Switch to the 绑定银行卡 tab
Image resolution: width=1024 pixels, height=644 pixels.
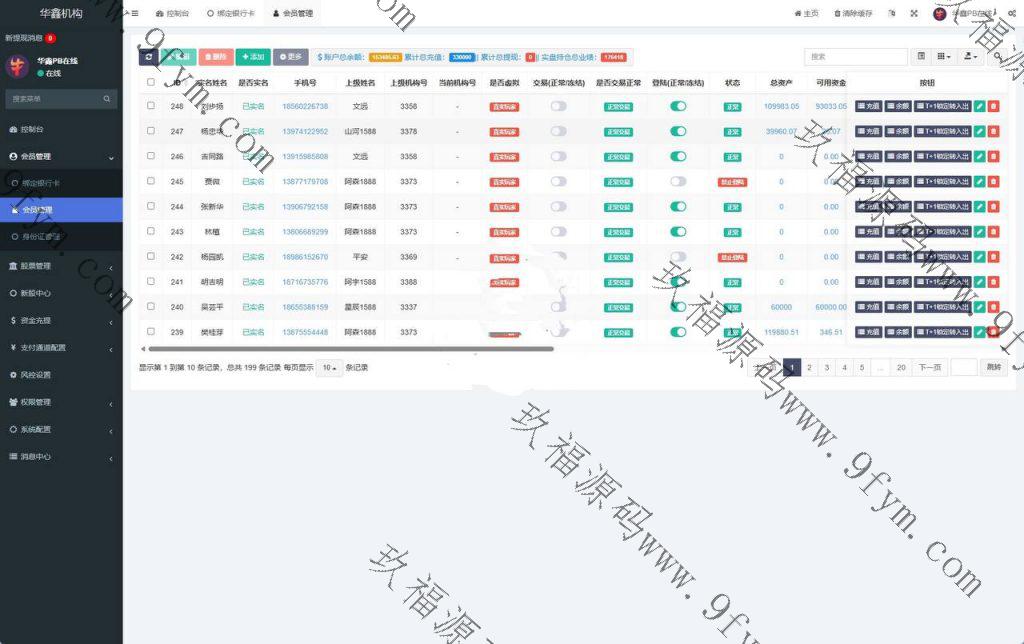[231, 14]
